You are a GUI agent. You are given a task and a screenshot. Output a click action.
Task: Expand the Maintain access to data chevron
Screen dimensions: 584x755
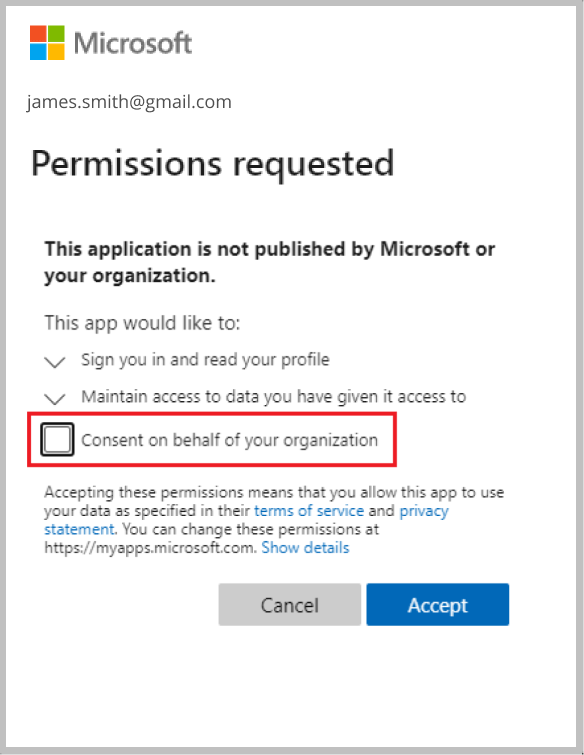(55, 398)
